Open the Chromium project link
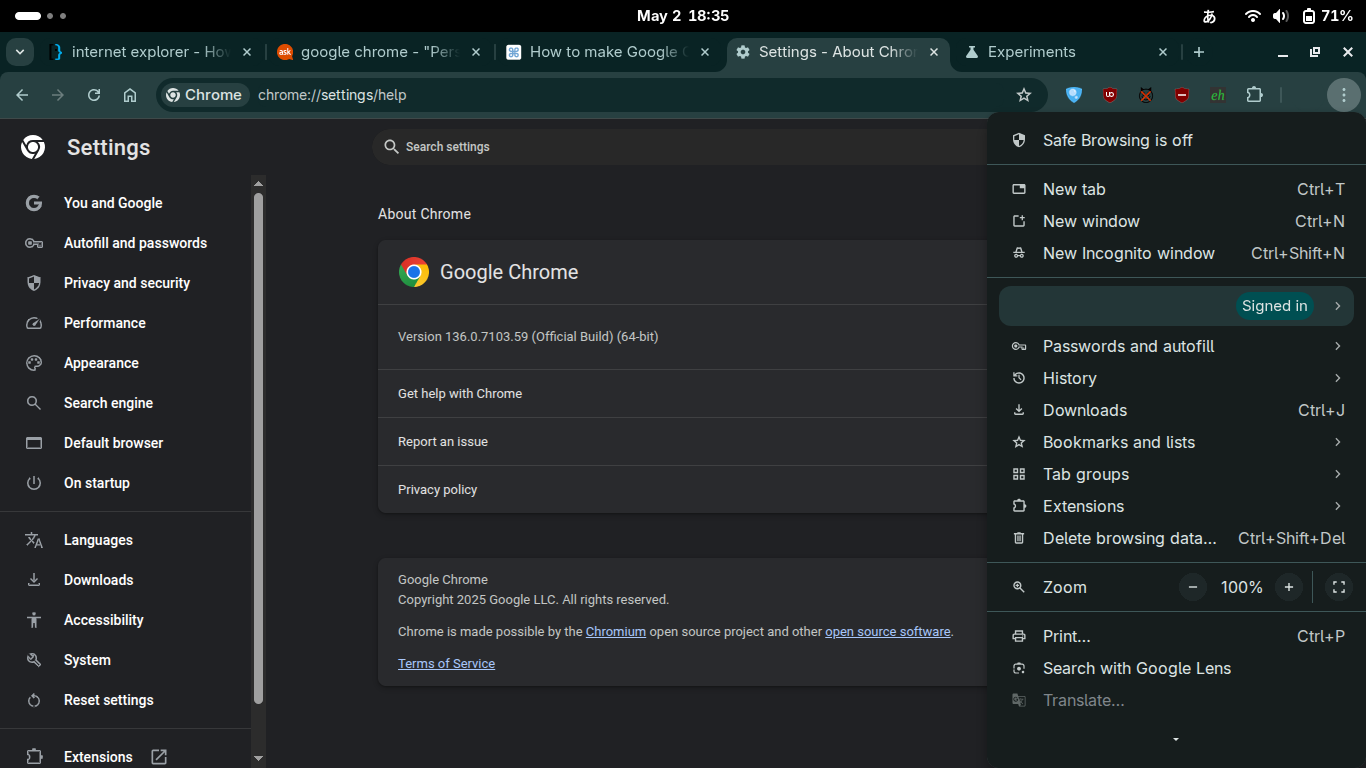 [616, 632]
